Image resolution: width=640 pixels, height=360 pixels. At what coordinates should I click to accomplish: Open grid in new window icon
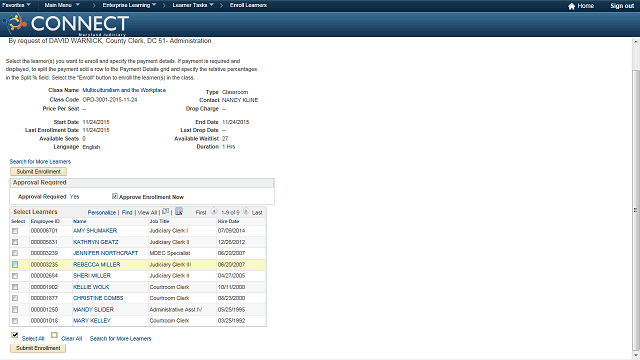[x=165, y=211]
